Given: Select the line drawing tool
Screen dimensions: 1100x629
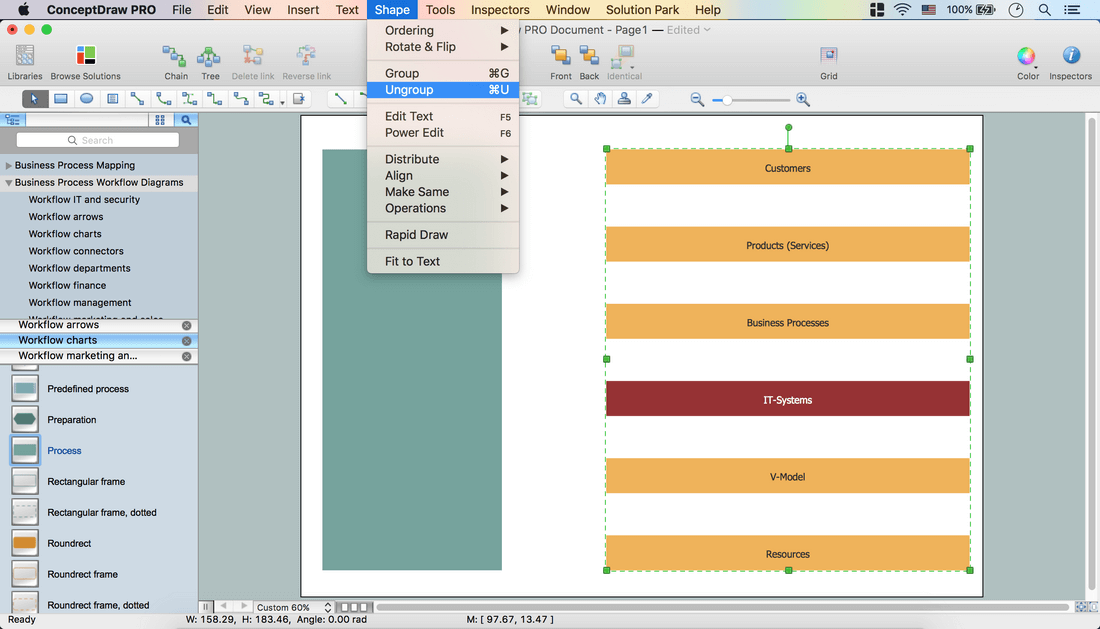Looking at the screenshot, I should [340, 99].
